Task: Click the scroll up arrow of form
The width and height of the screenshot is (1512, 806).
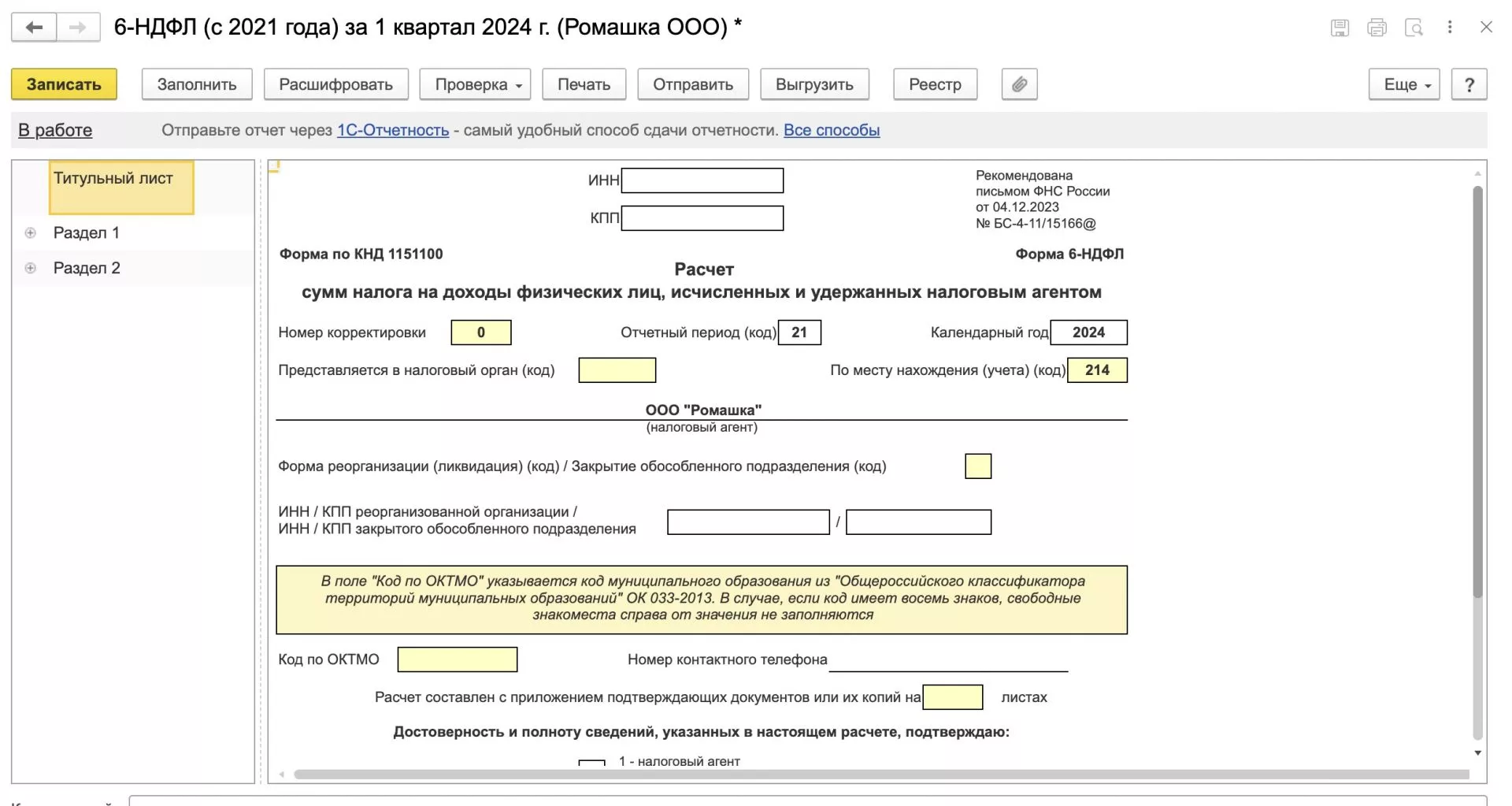Action: click(x=1478, y=173)
